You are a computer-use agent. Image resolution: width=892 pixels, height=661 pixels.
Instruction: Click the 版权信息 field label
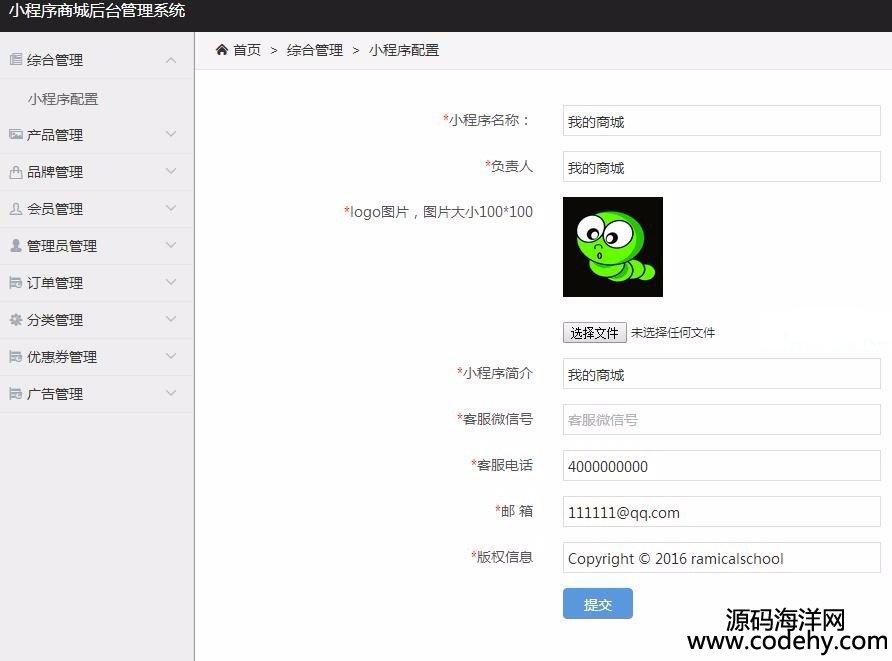point(502,557)
